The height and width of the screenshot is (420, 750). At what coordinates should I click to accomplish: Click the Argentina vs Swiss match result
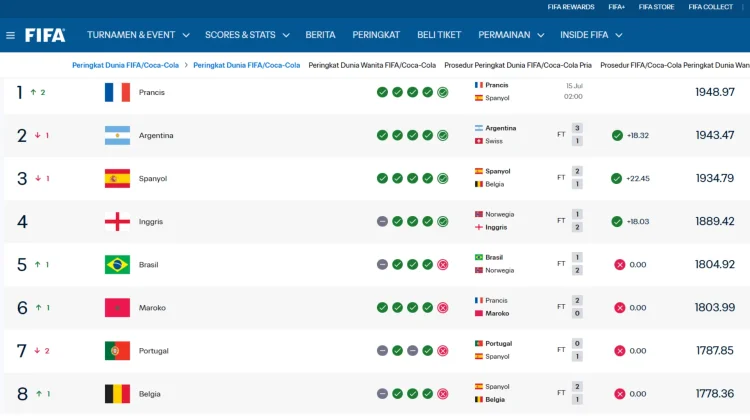tap(529, 135)
